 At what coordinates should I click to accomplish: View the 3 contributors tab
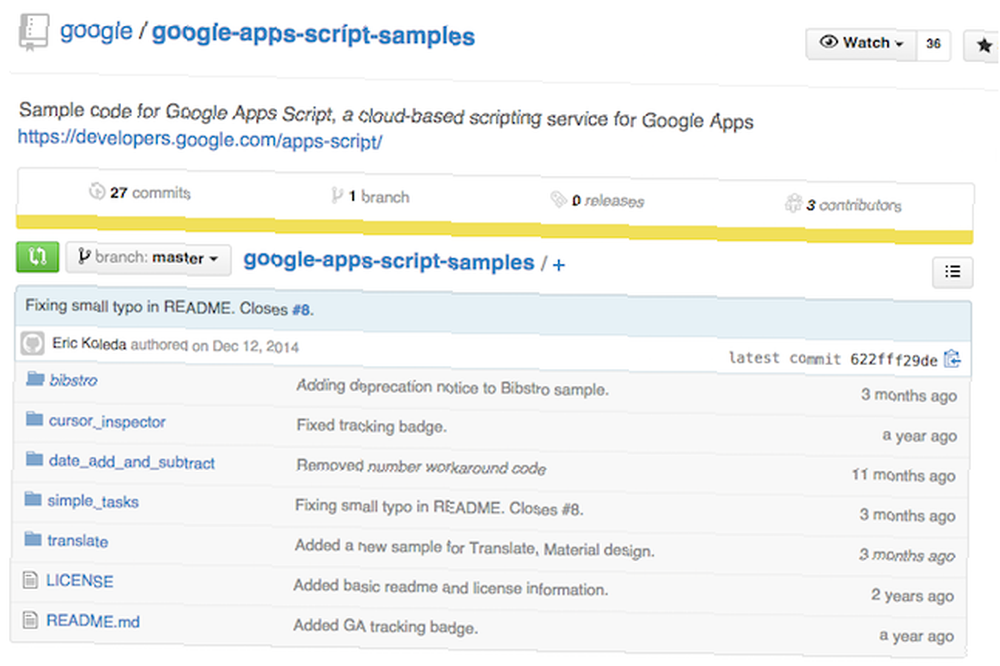coord(843,205)
